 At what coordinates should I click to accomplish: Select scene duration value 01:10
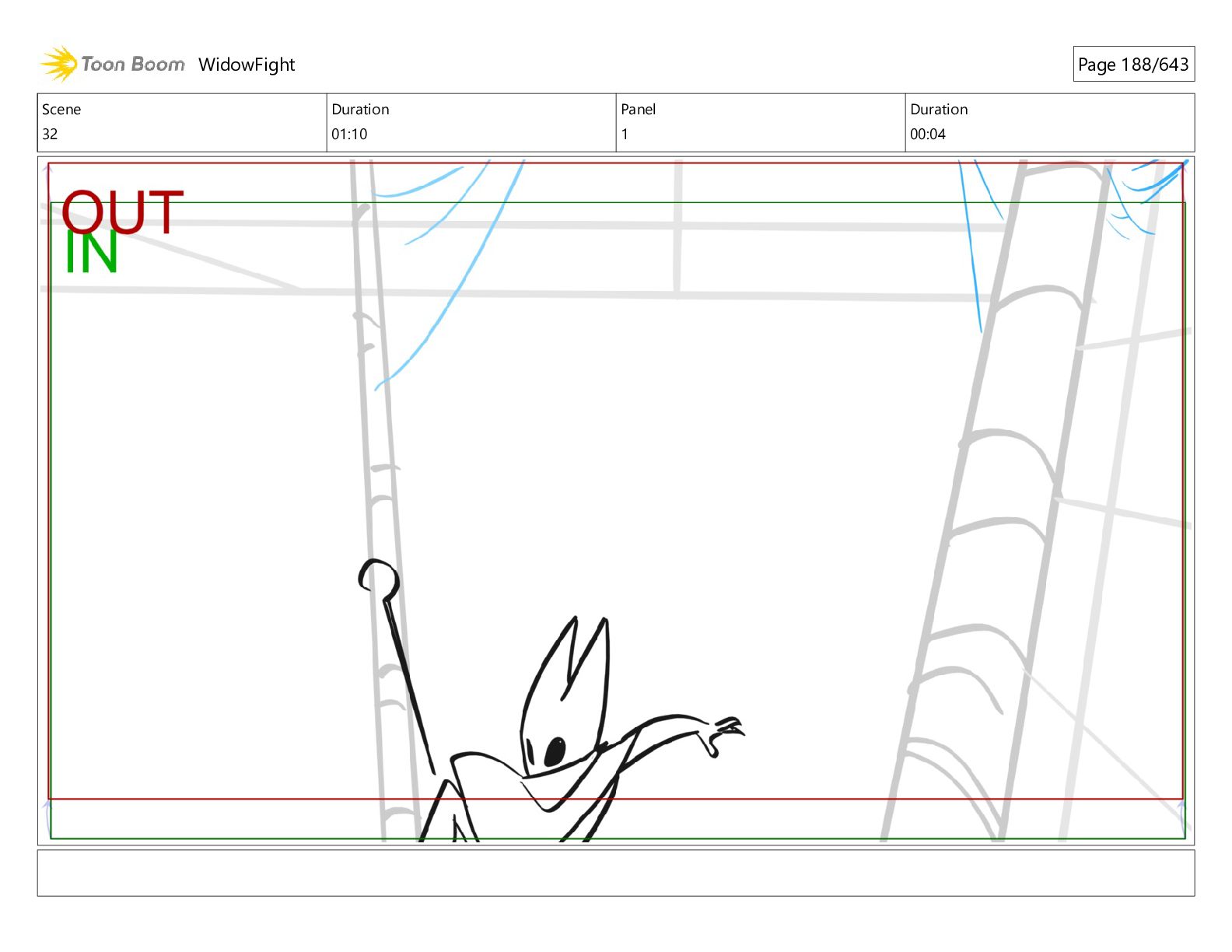coord(349,134)
